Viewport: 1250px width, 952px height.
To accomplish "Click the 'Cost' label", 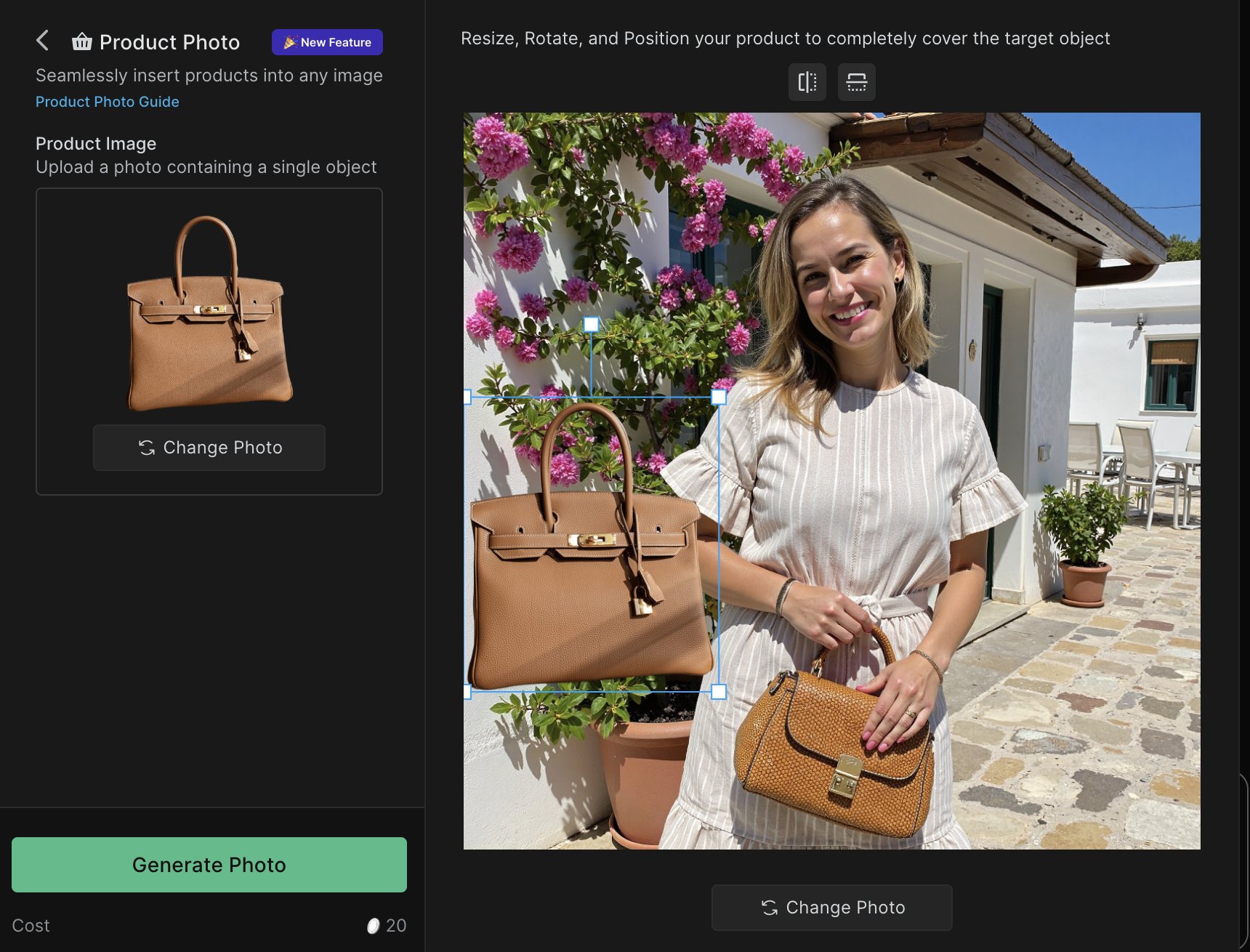I will [x=31, y=926].
